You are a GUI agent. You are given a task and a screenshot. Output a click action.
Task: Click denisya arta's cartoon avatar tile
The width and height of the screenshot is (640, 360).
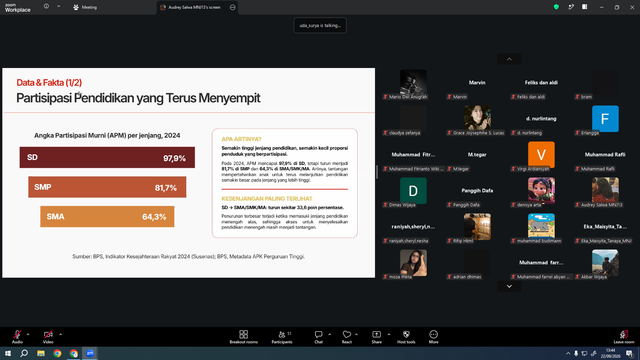[x=541, y=192]
